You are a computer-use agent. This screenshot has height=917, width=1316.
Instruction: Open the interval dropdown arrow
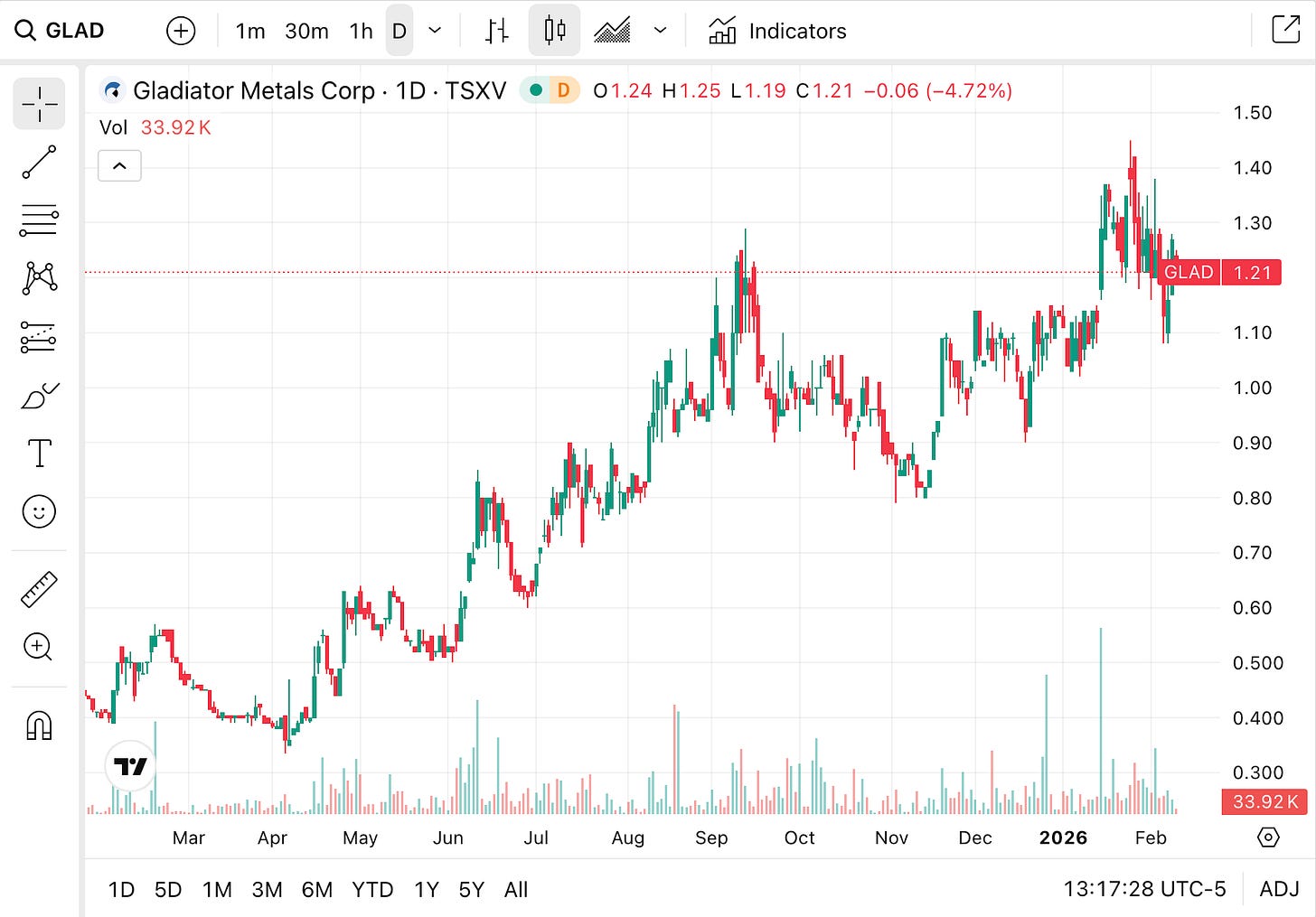tap(435, 31)
